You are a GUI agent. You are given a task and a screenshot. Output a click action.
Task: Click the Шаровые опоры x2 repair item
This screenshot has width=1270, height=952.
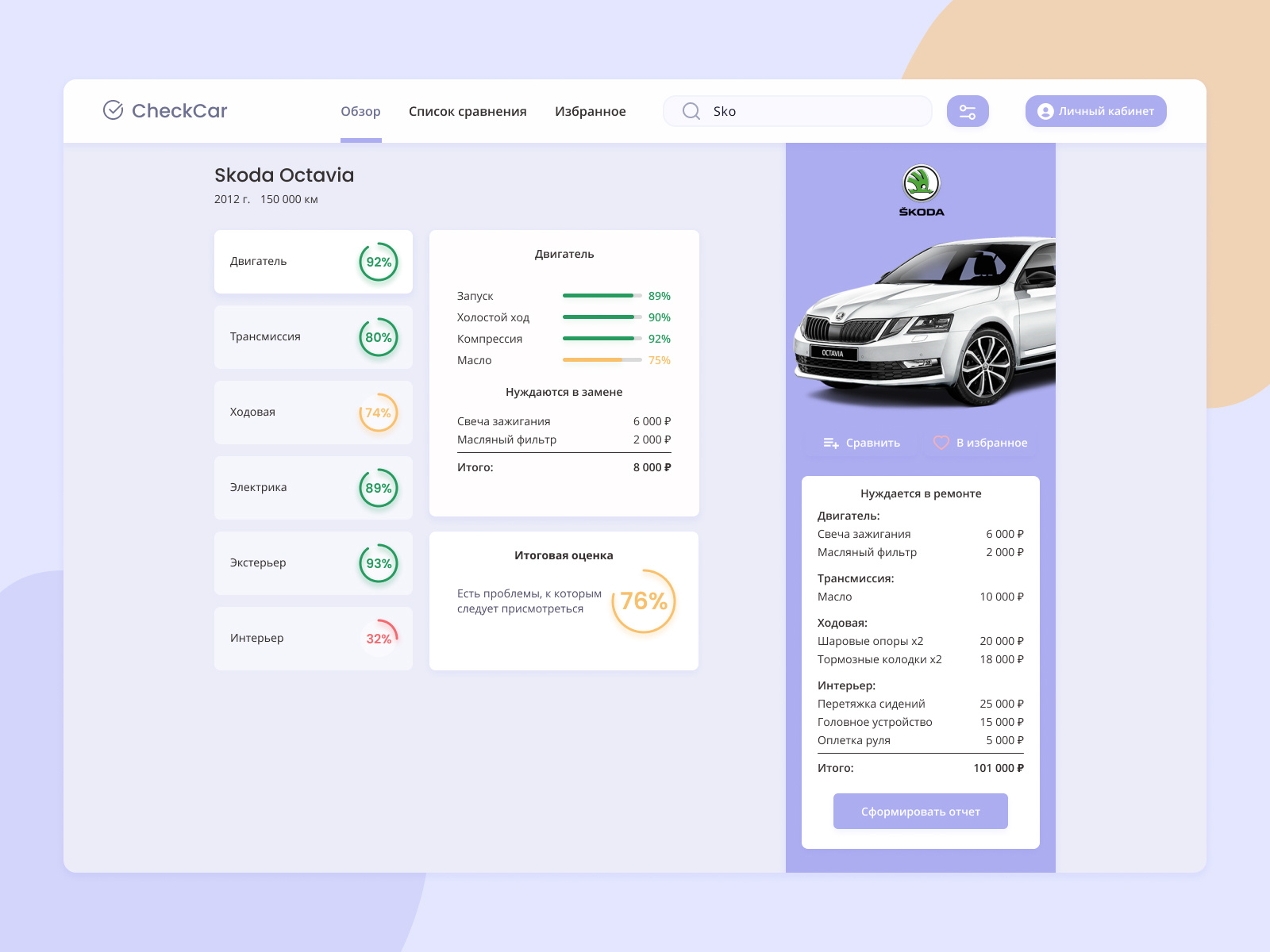pos(921,641)
